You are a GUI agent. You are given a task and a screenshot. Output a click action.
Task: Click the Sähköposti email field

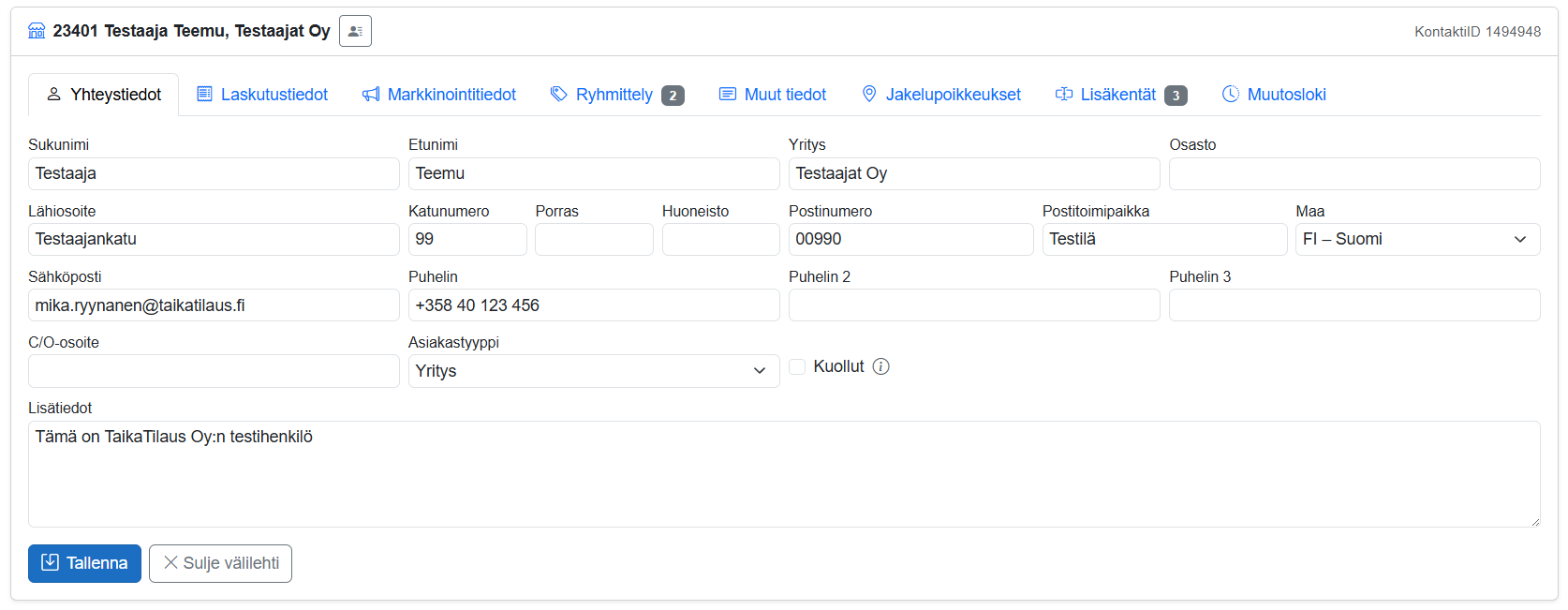click(214, 305)
